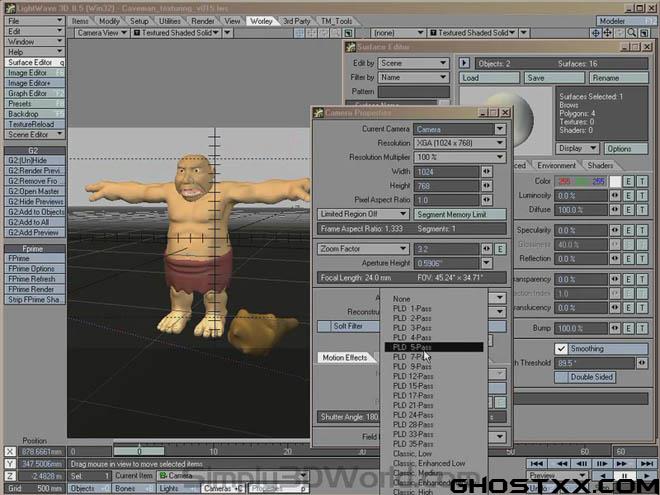Click the play reverse button
This screenshot has width=660, height=495.
coord(602,476)
